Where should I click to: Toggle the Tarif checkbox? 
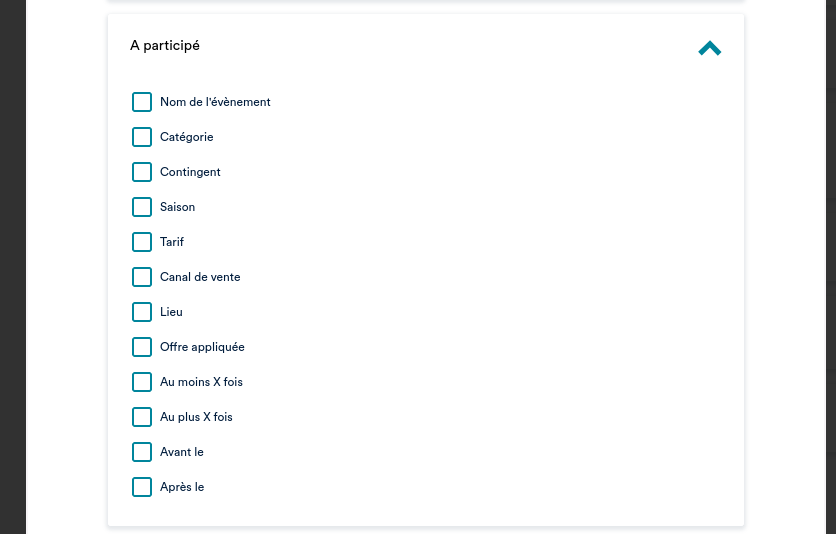point(142,242)
